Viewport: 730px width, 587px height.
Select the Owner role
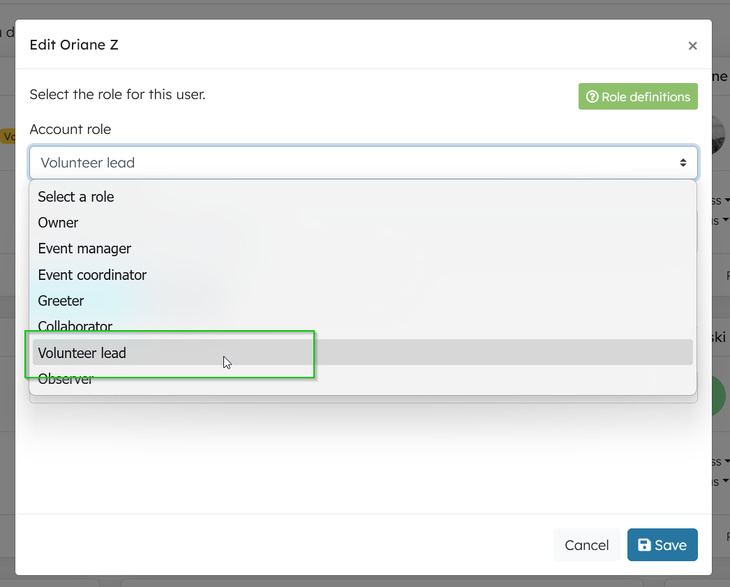coord(58,223)
